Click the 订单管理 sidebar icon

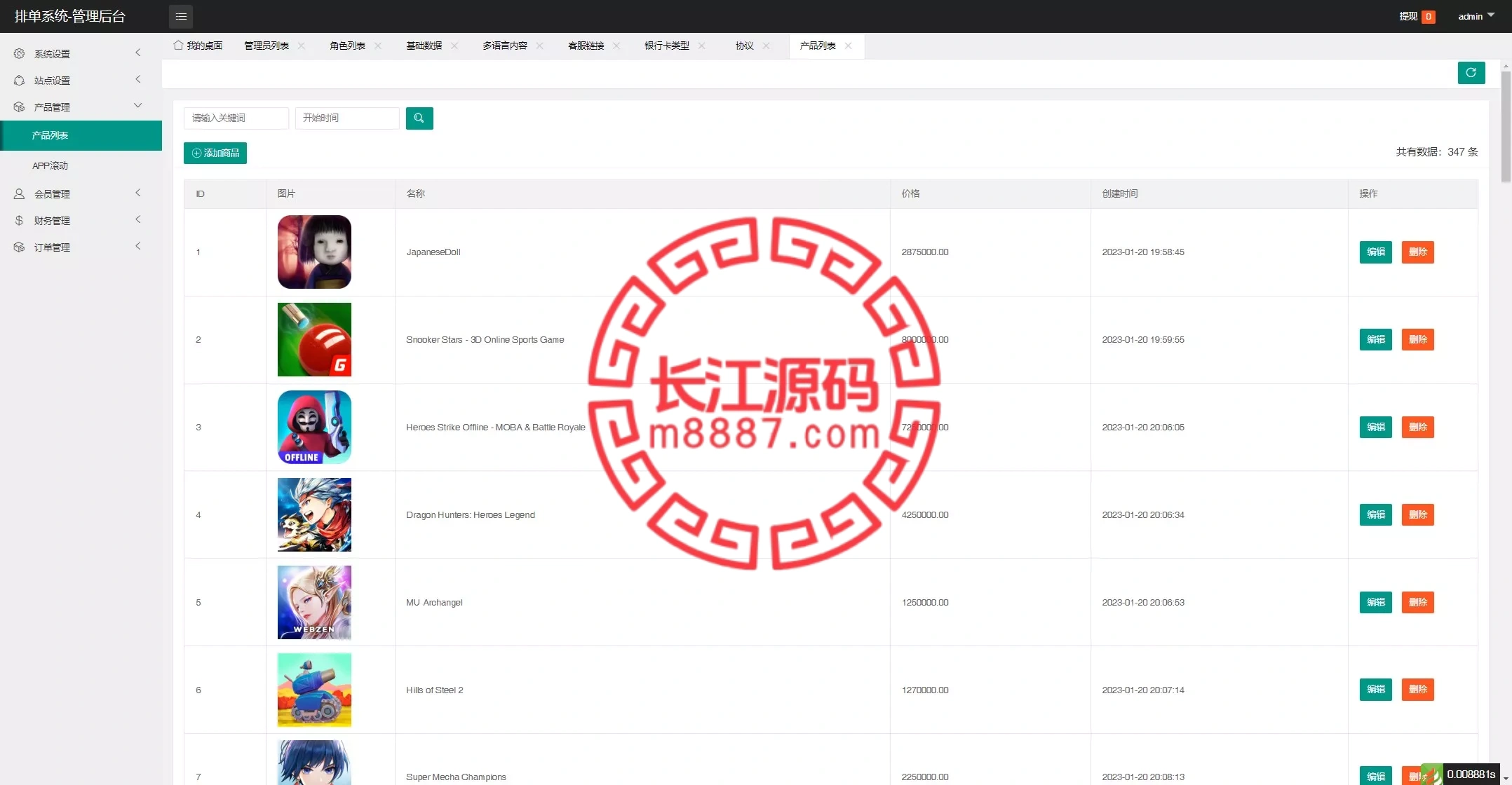[19, 247]
